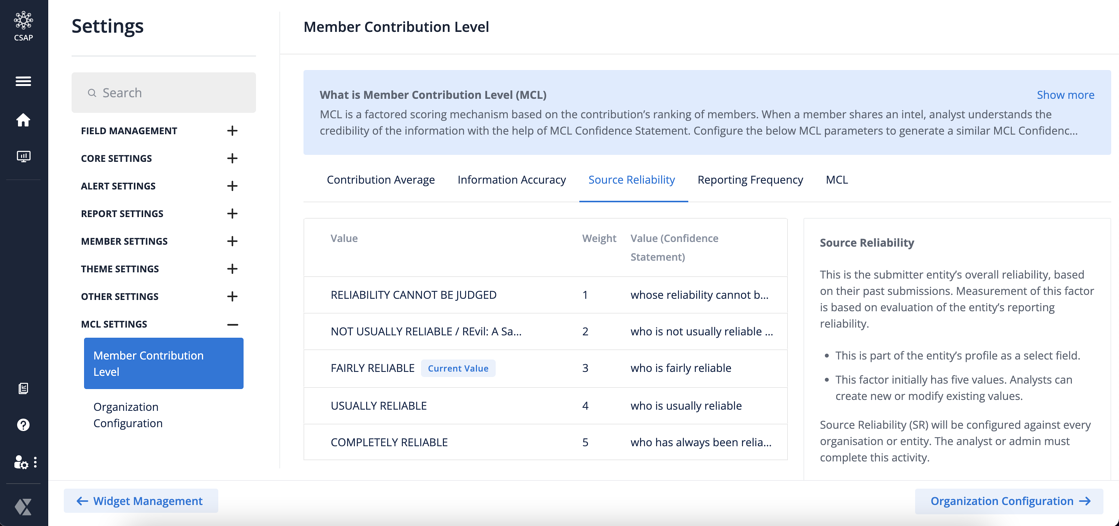Go to Organization Configuration next button
This screenshot has height=526, width=1119.
(1009, 501)
